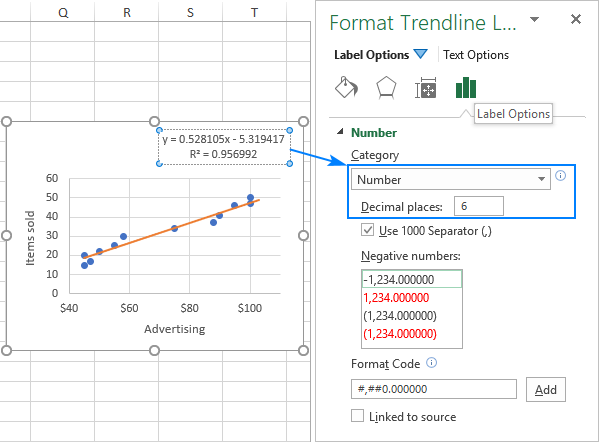599x442 pixels.
Task: Click the Decimal places input field
Action: coord(479,206)
